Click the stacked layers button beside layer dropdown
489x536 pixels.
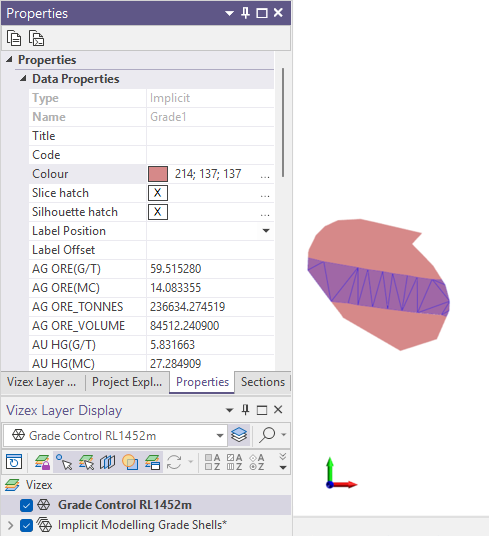coord(239,435)
